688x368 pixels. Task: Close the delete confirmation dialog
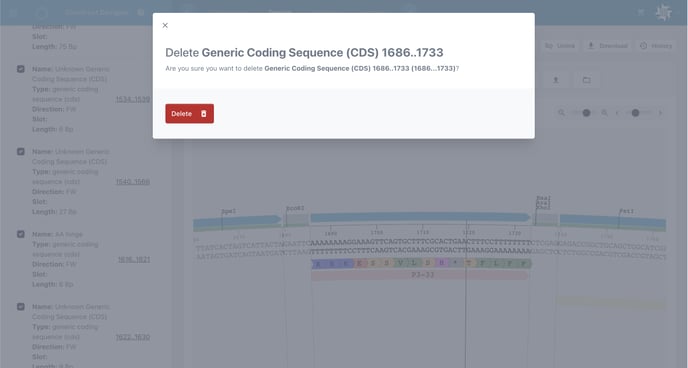point(165,25)
